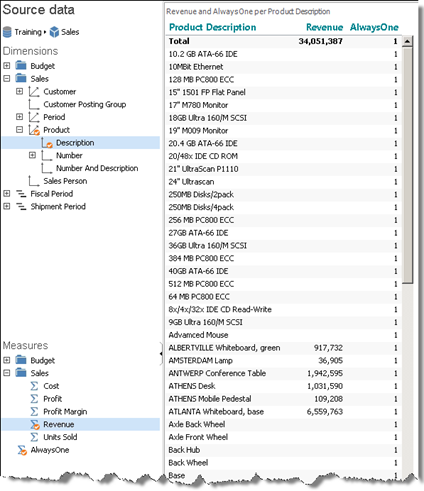Sort by Revenue column header
The image size is (424, 491).
tap(324, 27)
